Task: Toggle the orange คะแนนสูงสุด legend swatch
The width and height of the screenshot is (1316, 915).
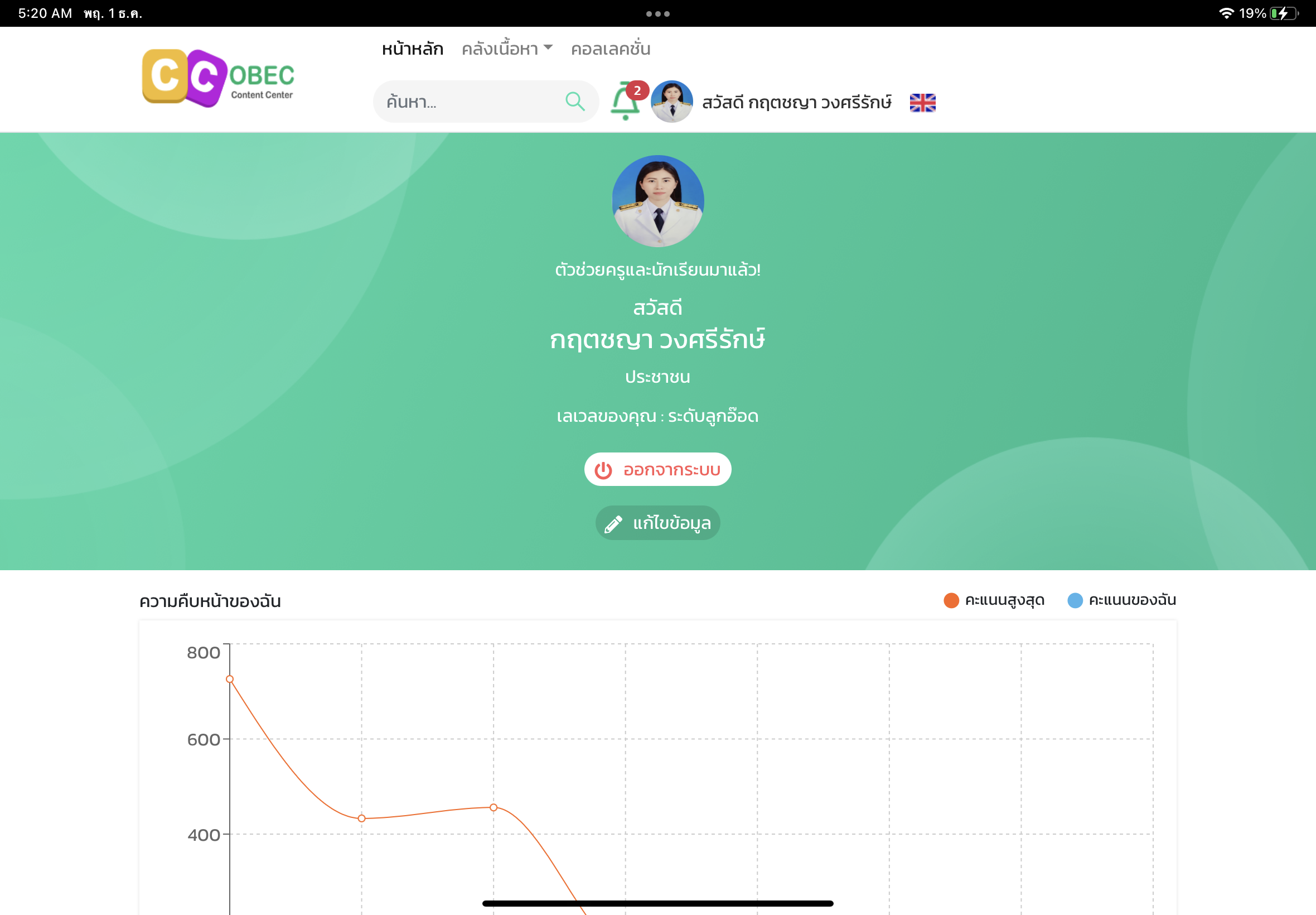Action: [x=951, y=600]
